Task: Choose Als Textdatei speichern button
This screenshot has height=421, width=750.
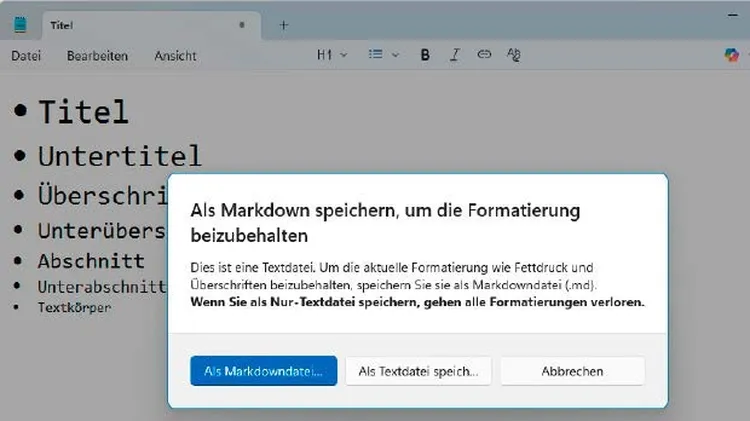Action: pyautogui.click(x=418, y=371)
